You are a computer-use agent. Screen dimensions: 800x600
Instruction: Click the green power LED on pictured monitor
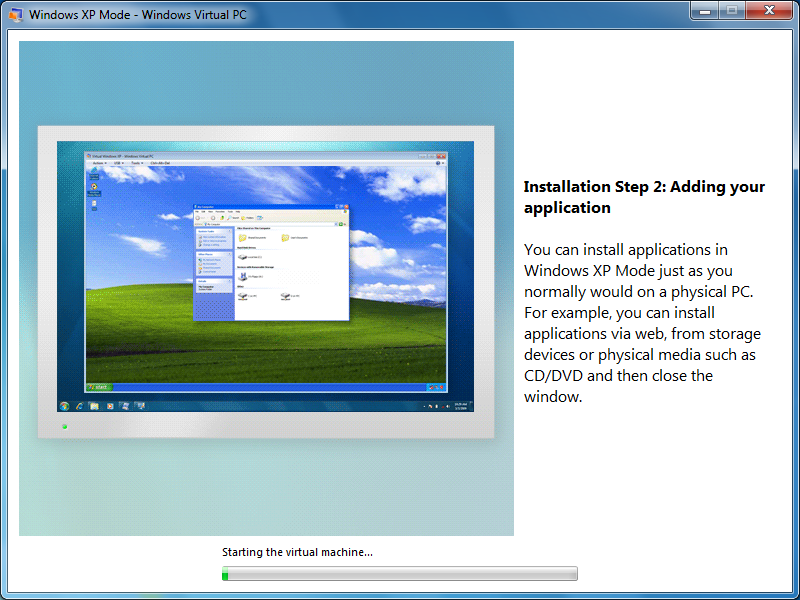coord(65,427)
